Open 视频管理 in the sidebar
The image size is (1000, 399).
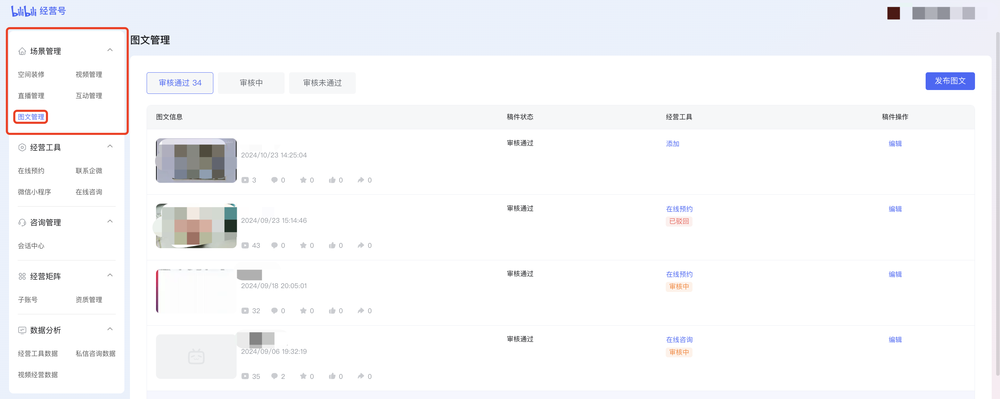pos(89,75)
